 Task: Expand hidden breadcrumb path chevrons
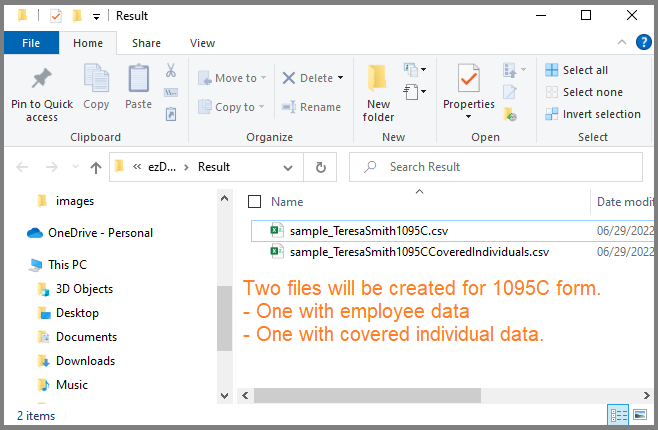point(137,167)
